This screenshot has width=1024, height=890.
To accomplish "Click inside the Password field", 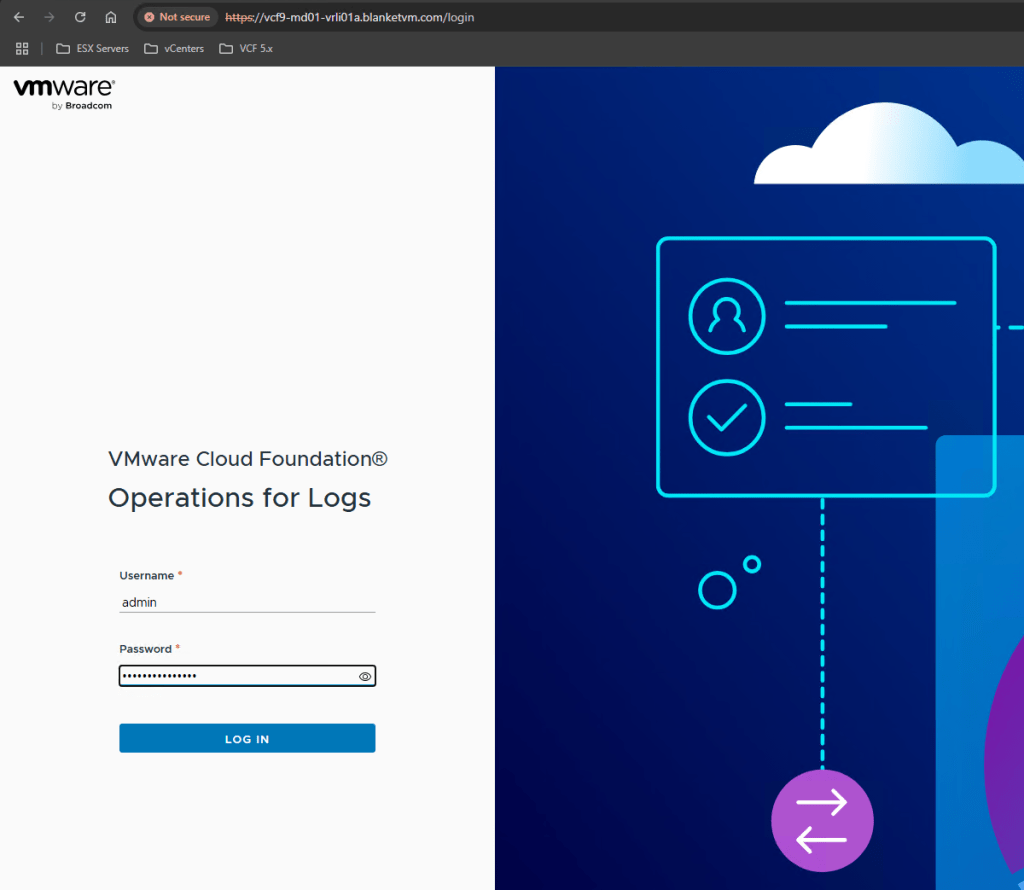I will tap(236, 677).
